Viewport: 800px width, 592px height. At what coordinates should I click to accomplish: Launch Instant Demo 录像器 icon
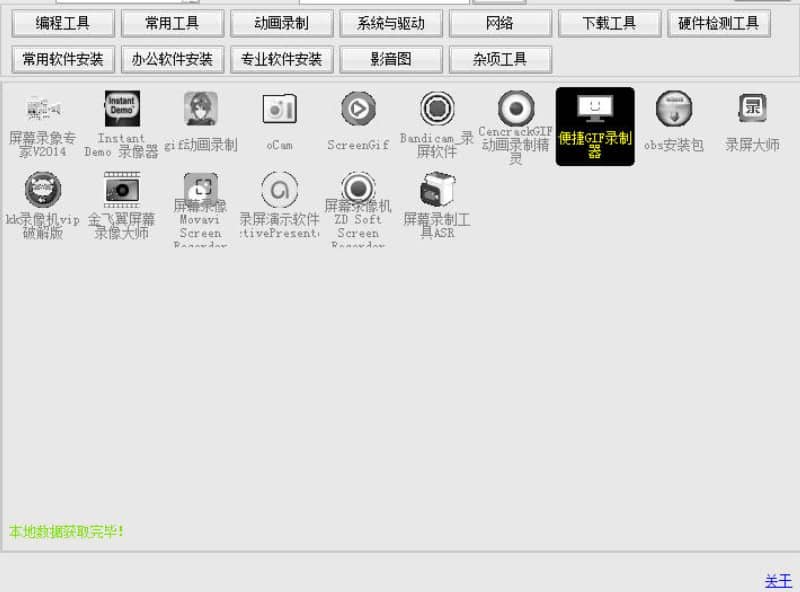point(121,109)
